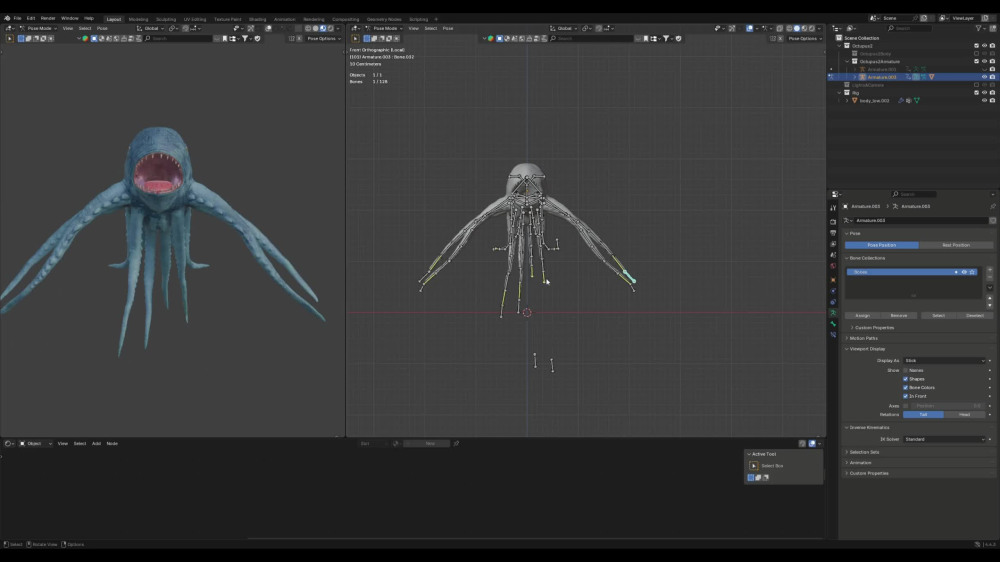Hide the Rig collection with eye icon
Screen dimensions: 1000x562
coord(984,92)
